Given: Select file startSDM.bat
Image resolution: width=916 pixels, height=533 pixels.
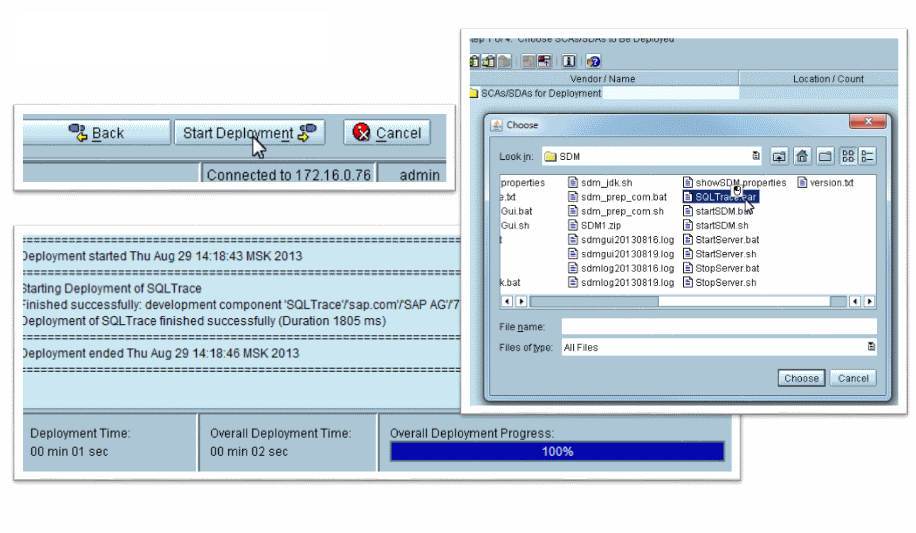Looking at the screenshot, I should pos(718,211).
